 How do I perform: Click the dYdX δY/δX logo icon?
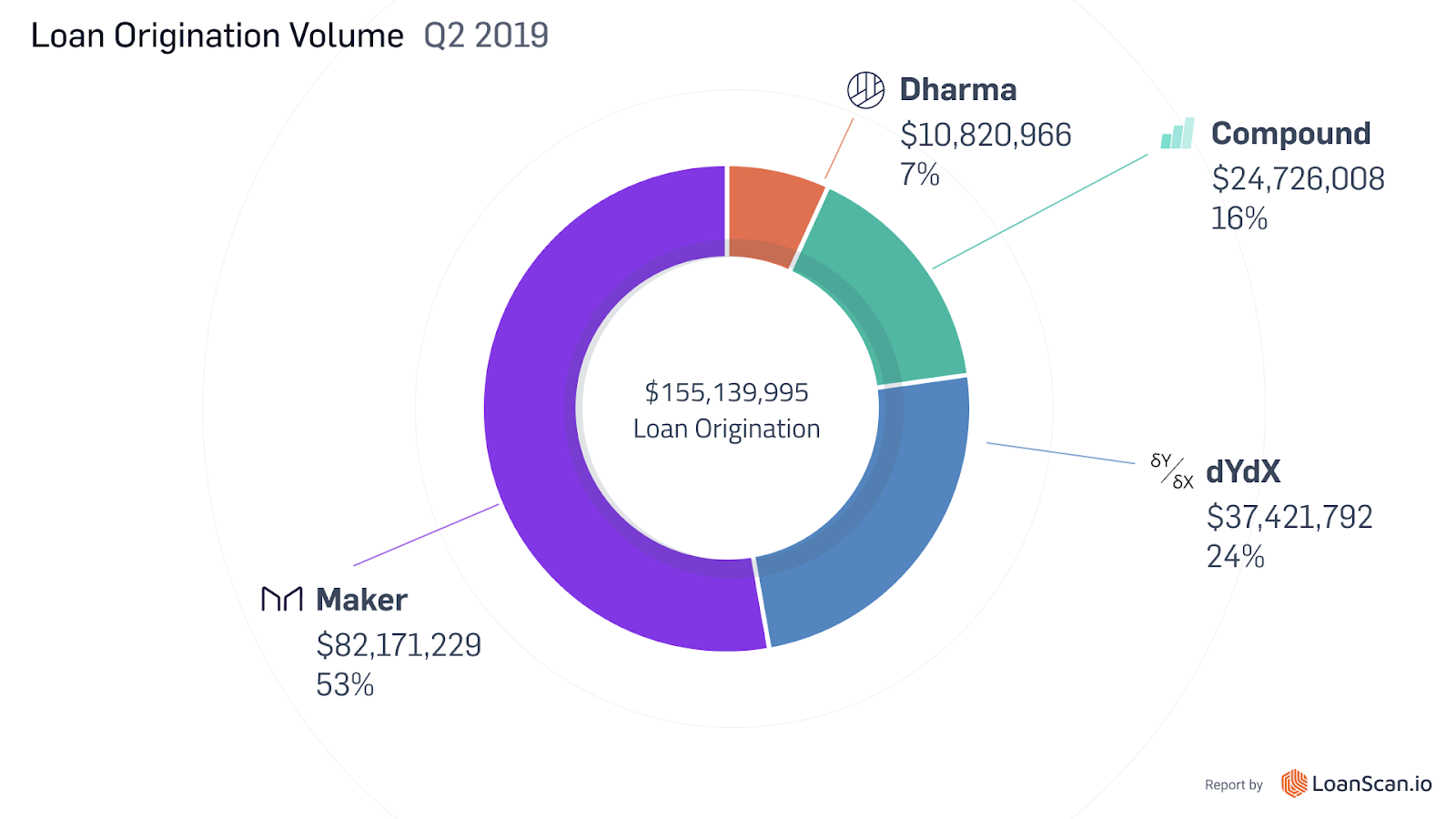[x=1172, y=470]
